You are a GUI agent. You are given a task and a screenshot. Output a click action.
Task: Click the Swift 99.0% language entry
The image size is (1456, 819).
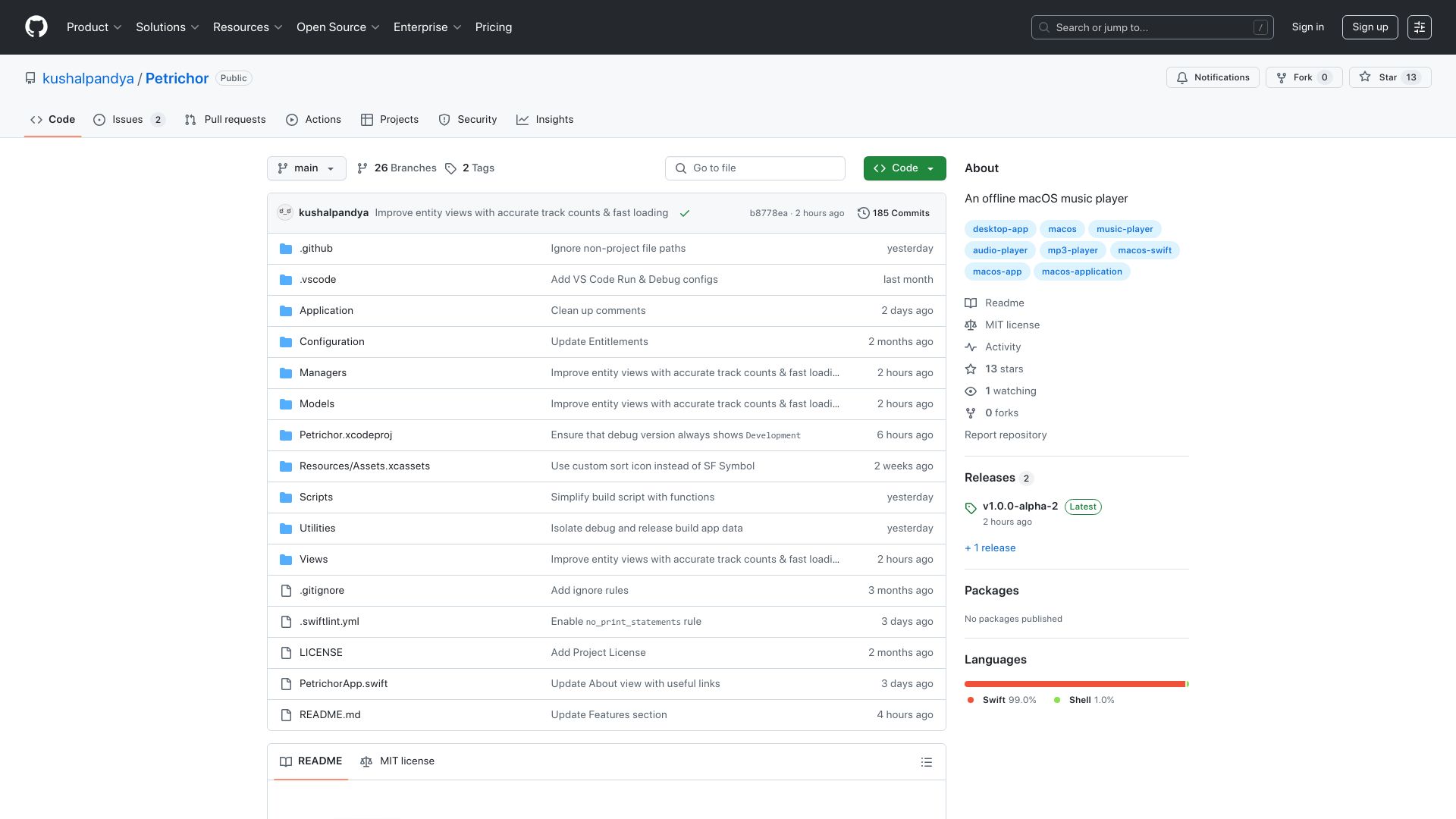1002,701
